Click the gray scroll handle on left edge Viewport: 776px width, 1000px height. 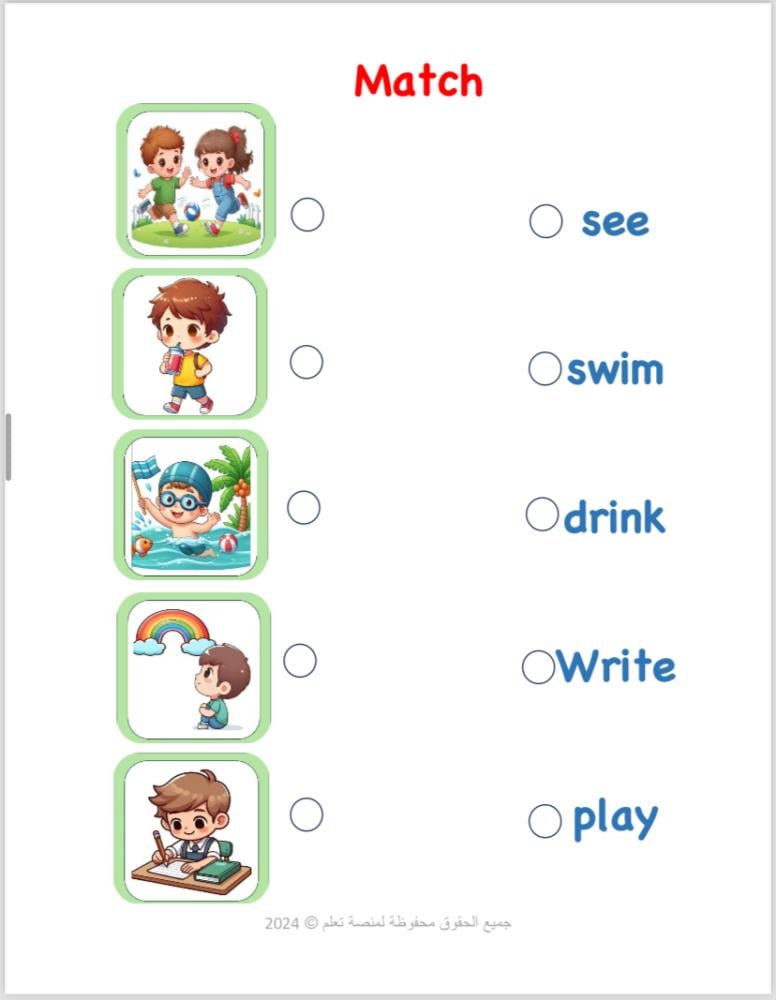(x=8, y=446)
